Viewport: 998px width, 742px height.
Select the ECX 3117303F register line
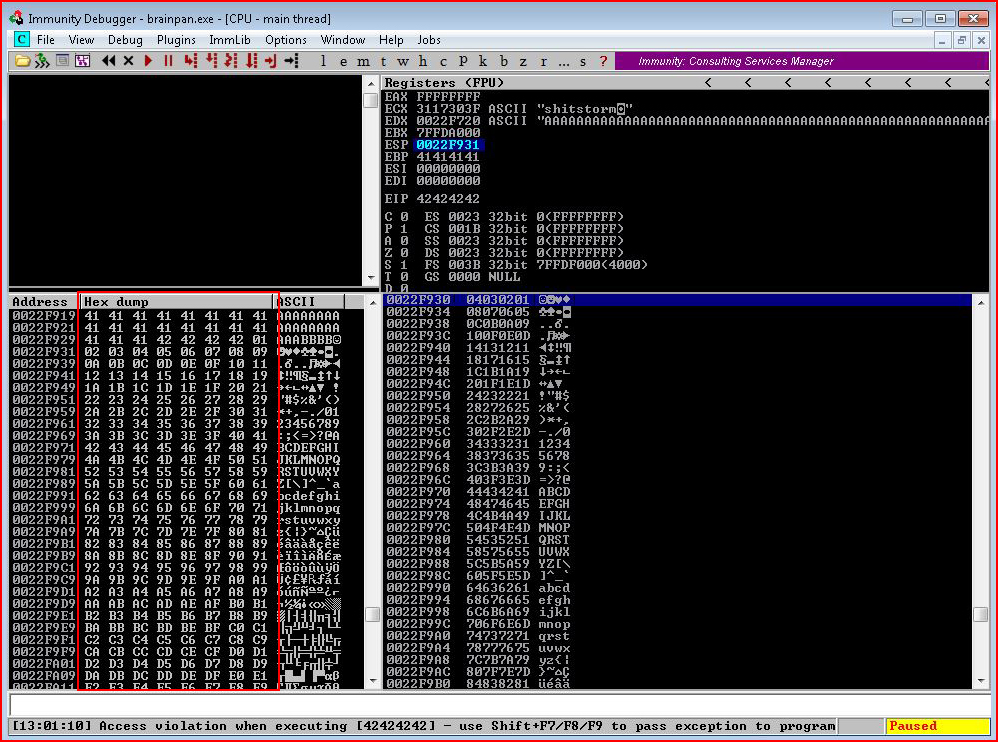509,109
